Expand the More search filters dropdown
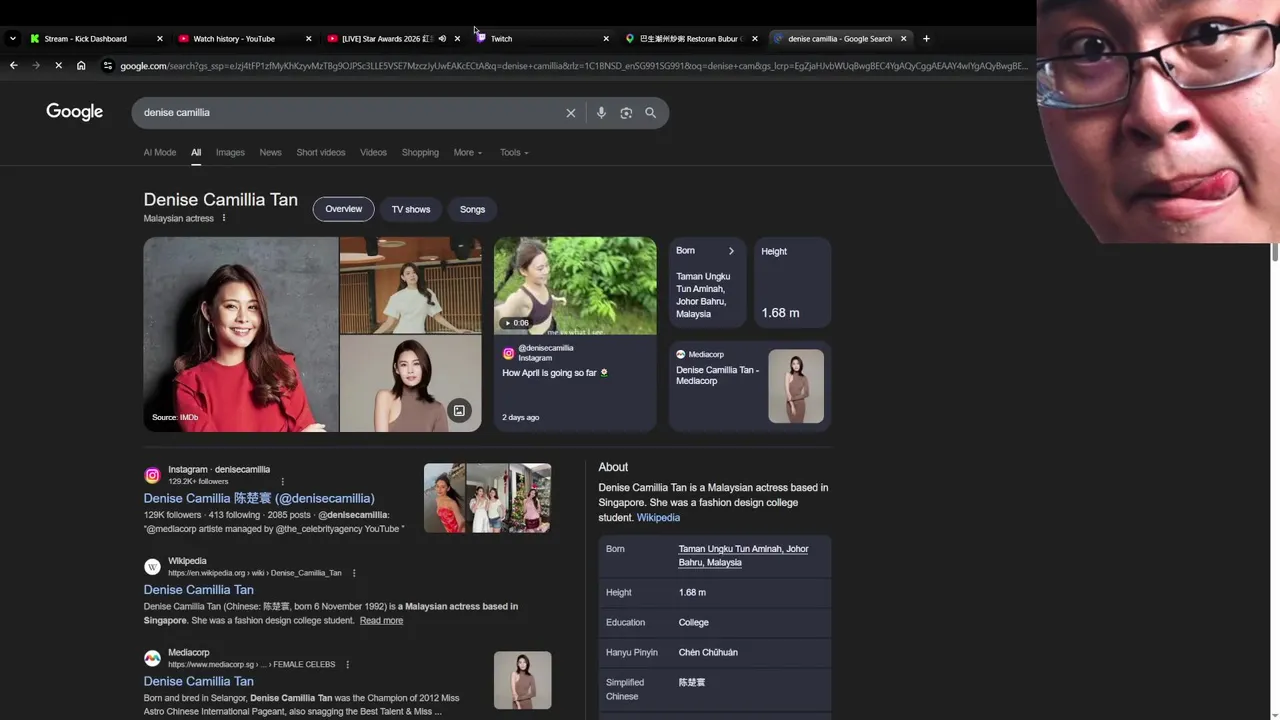 (468, 153)
